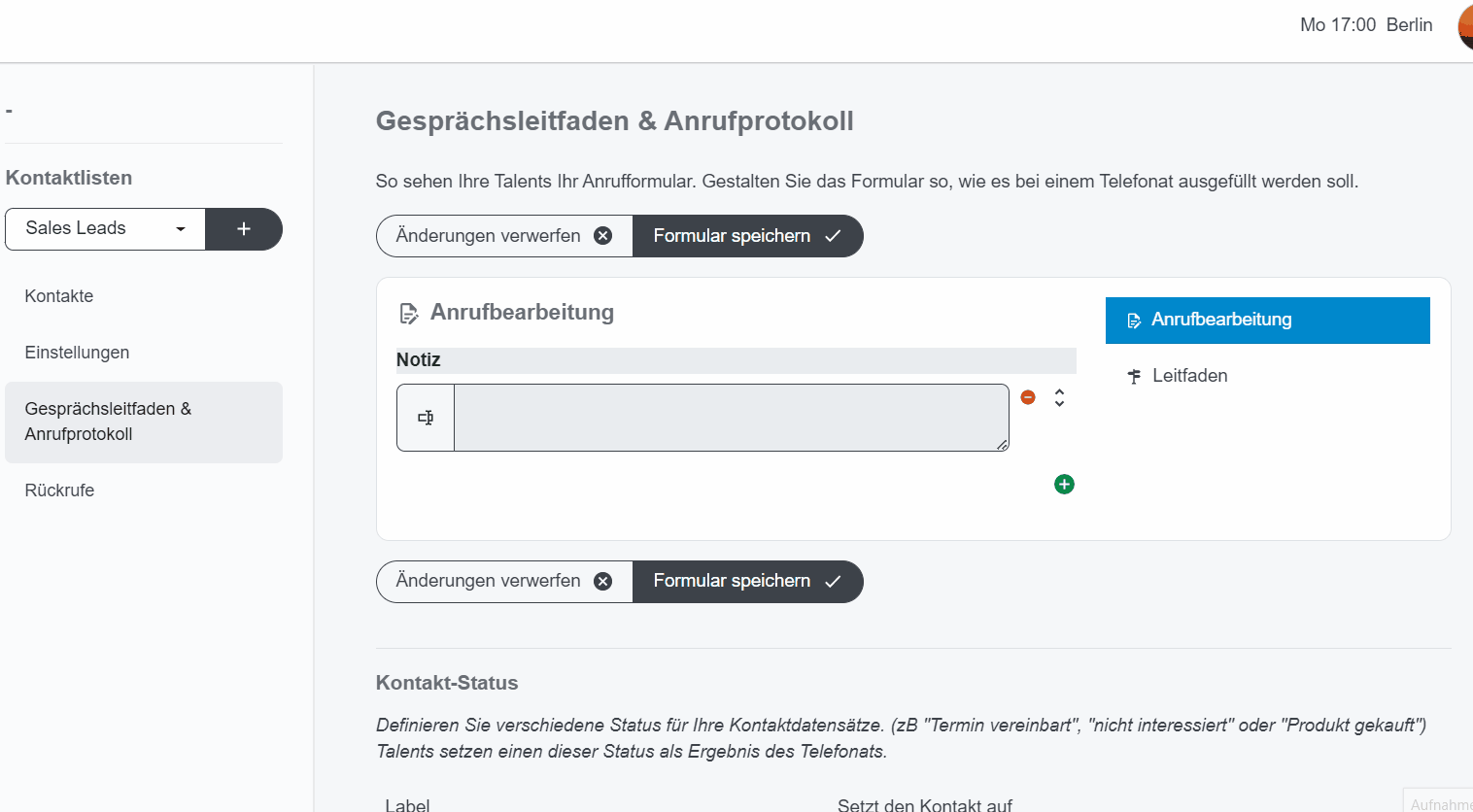
Task: Click the text-field type icon in the Notiz row
Action: [425, 417]
